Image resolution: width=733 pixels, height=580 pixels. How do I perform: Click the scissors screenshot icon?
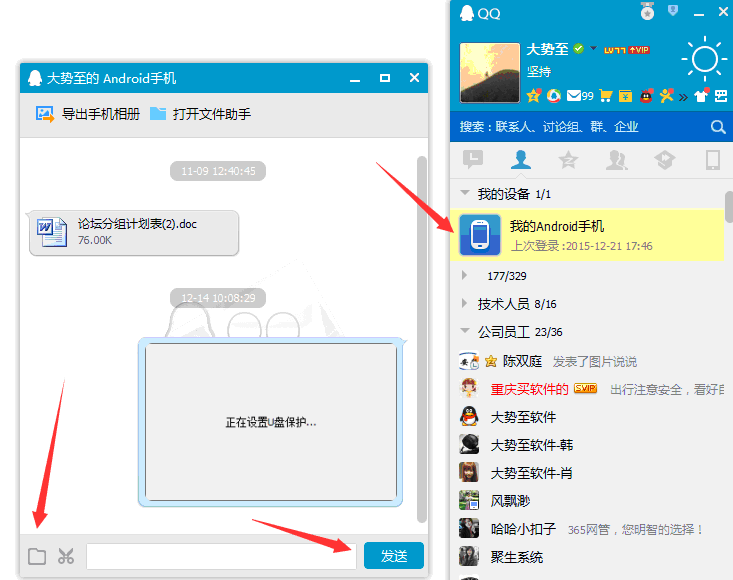coord(66,556)
